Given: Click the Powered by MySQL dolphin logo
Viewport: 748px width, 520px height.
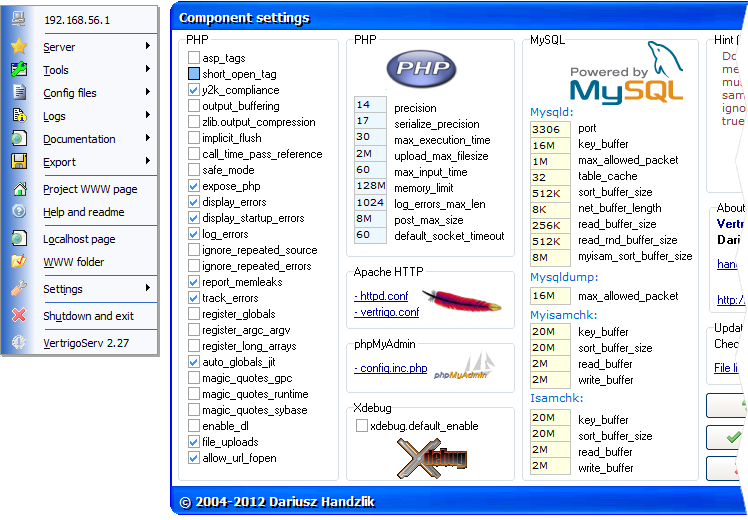Looking at the screenshot, I should 626,72.
